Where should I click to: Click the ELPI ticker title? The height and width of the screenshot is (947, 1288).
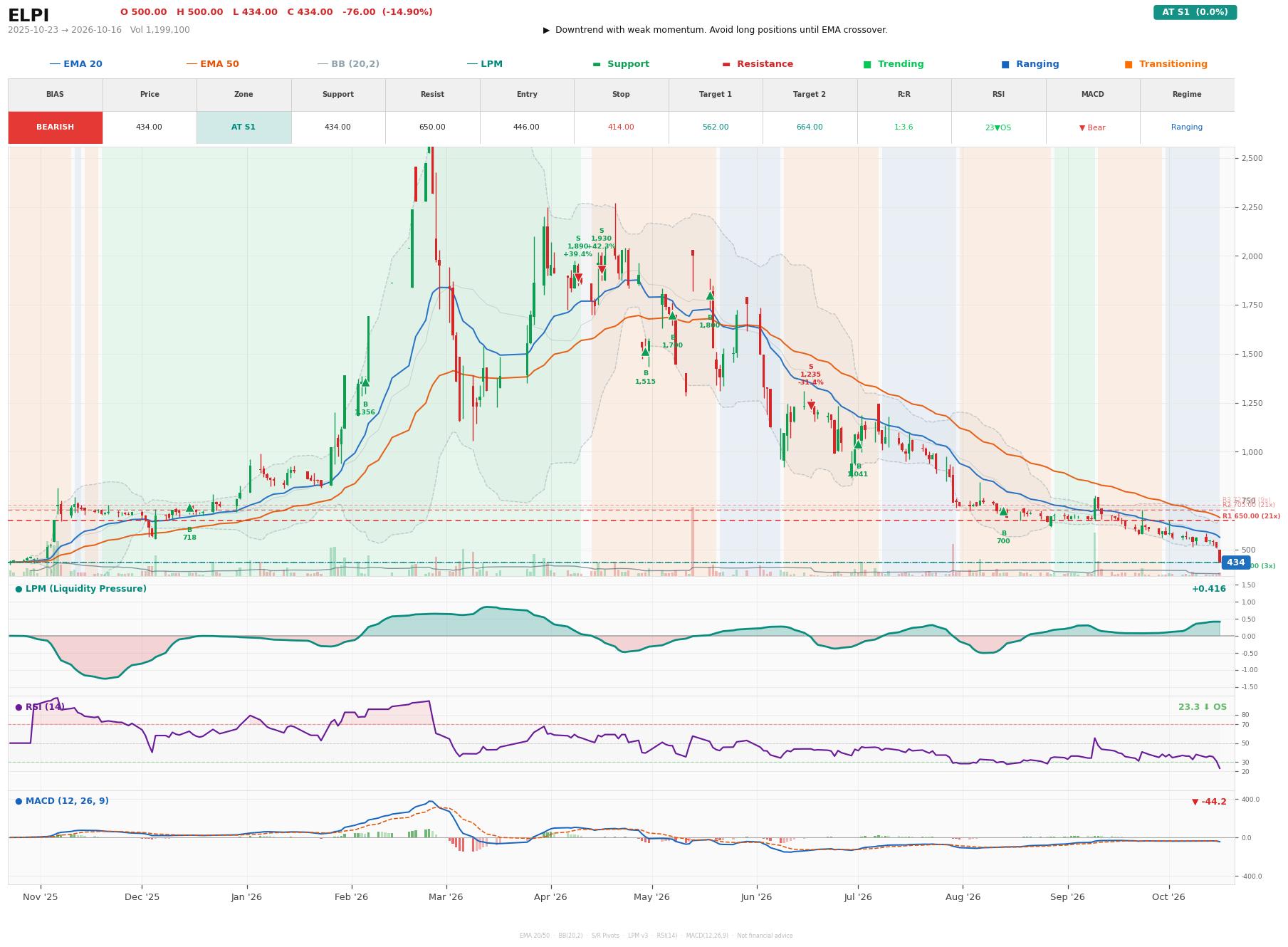click(28, 16)
